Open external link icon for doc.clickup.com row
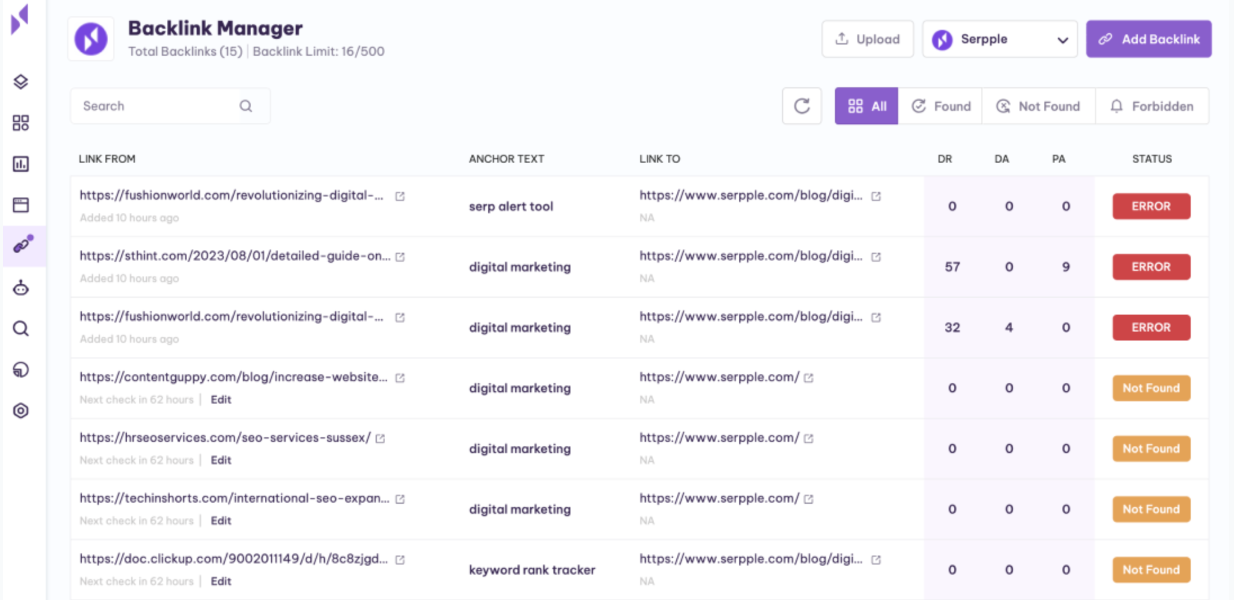This screenshot has height=610, width=1234. [x=400, y=560]
